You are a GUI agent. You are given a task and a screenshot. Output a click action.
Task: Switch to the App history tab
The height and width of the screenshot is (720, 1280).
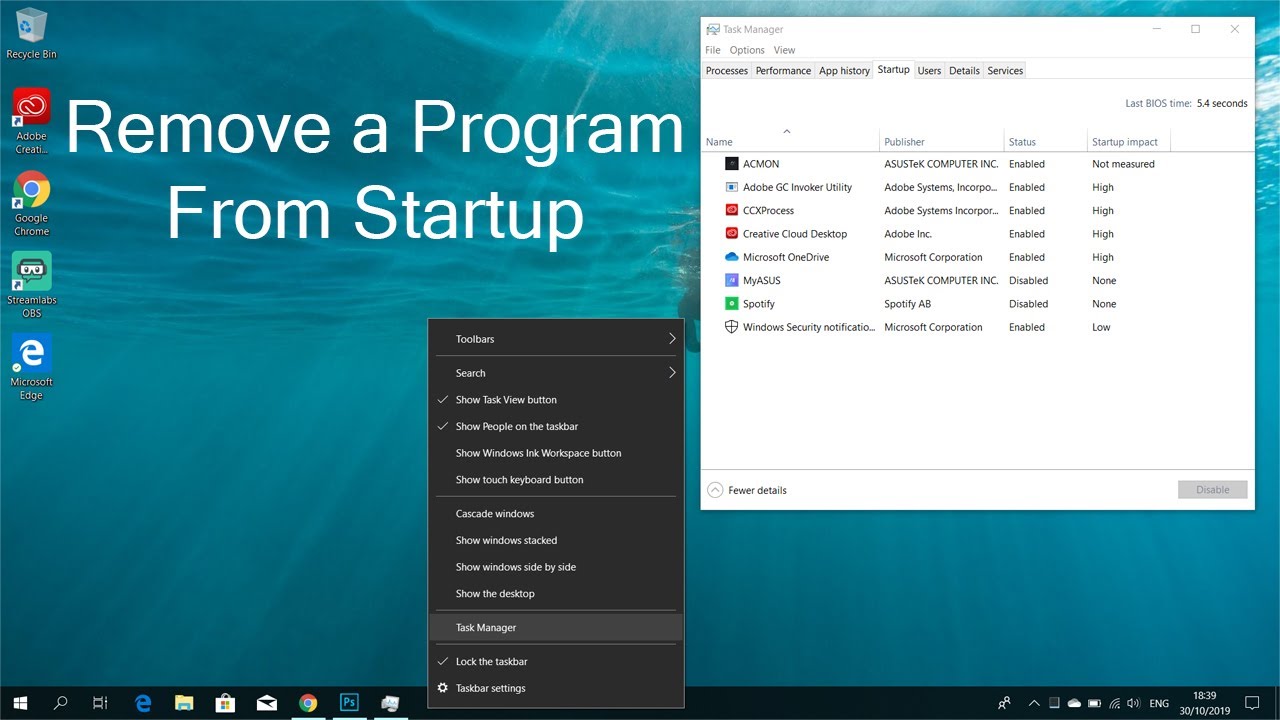[x=844, y=71]
